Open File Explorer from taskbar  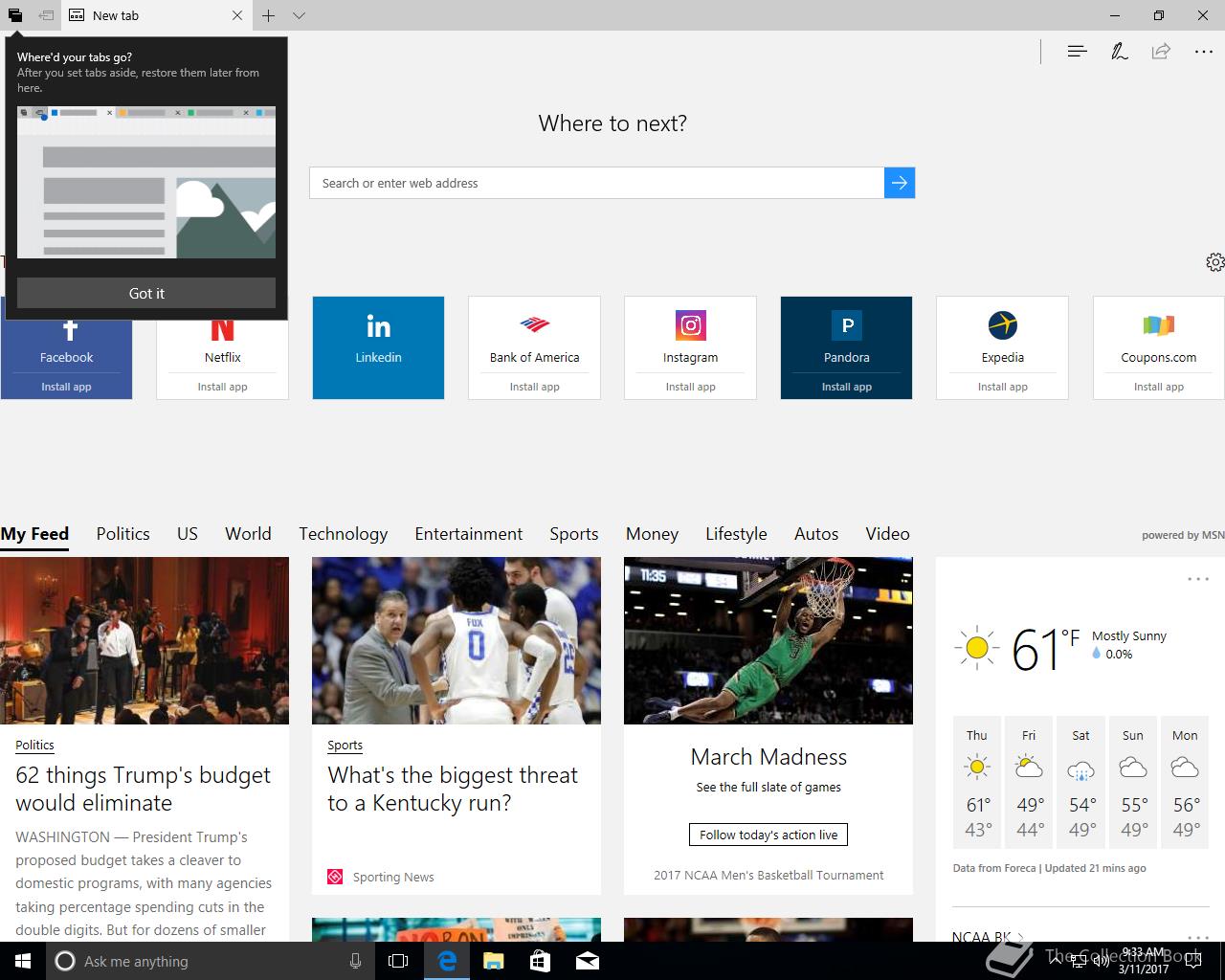pos(493,961)
